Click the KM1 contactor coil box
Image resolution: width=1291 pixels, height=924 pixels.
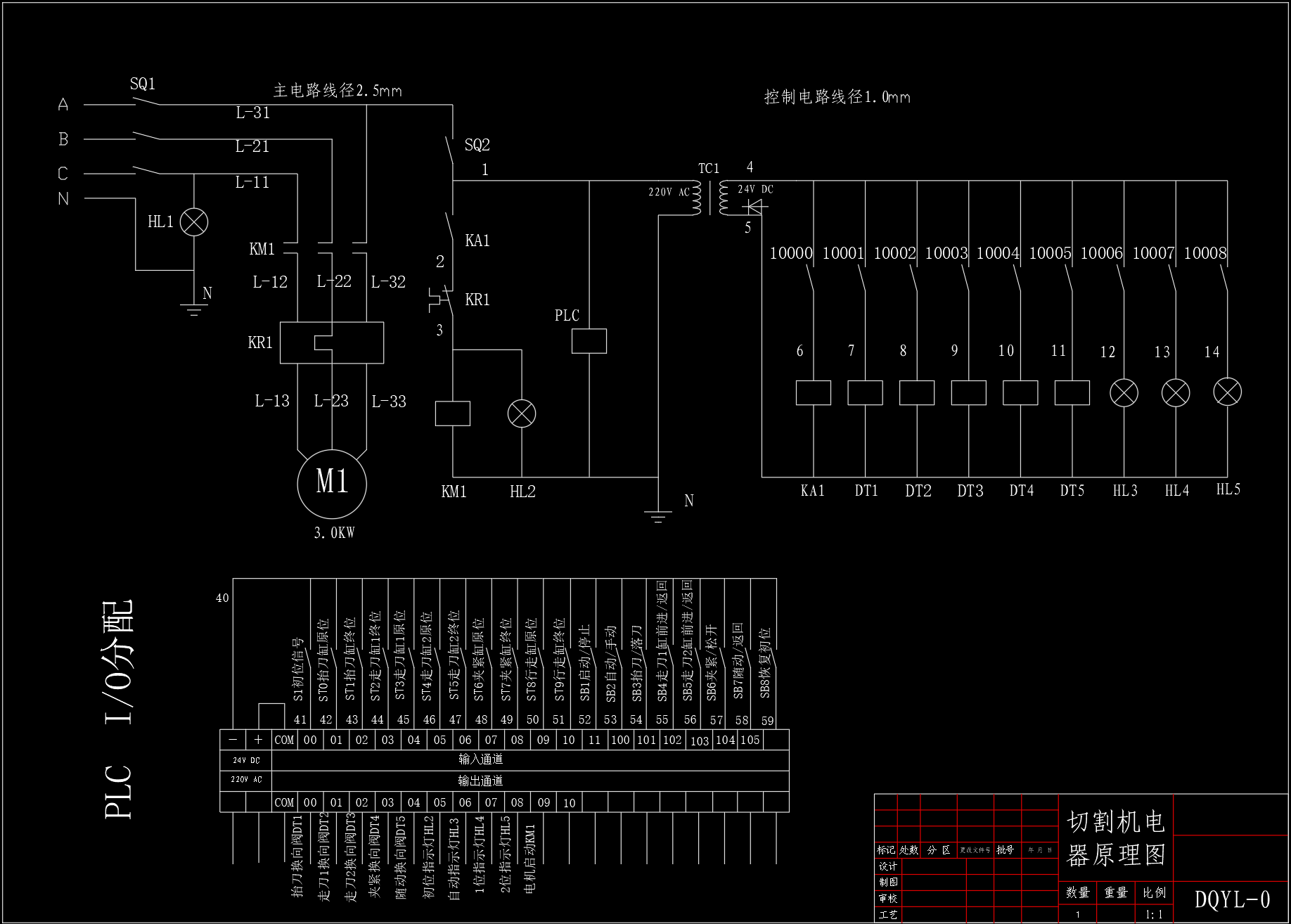click(x=453, y=413)
